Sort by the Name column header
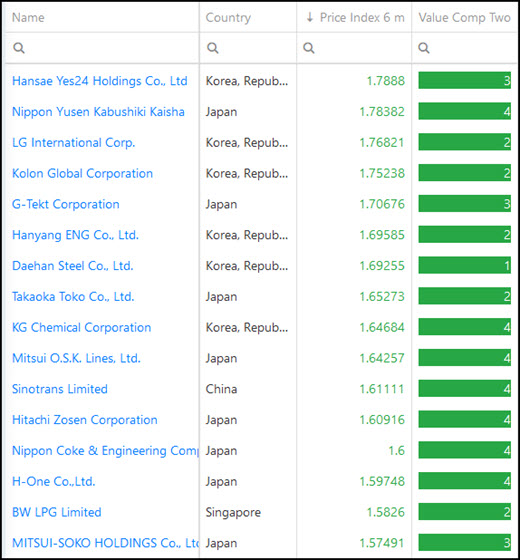This screenshot has height=560, width=520. point(28,18)
